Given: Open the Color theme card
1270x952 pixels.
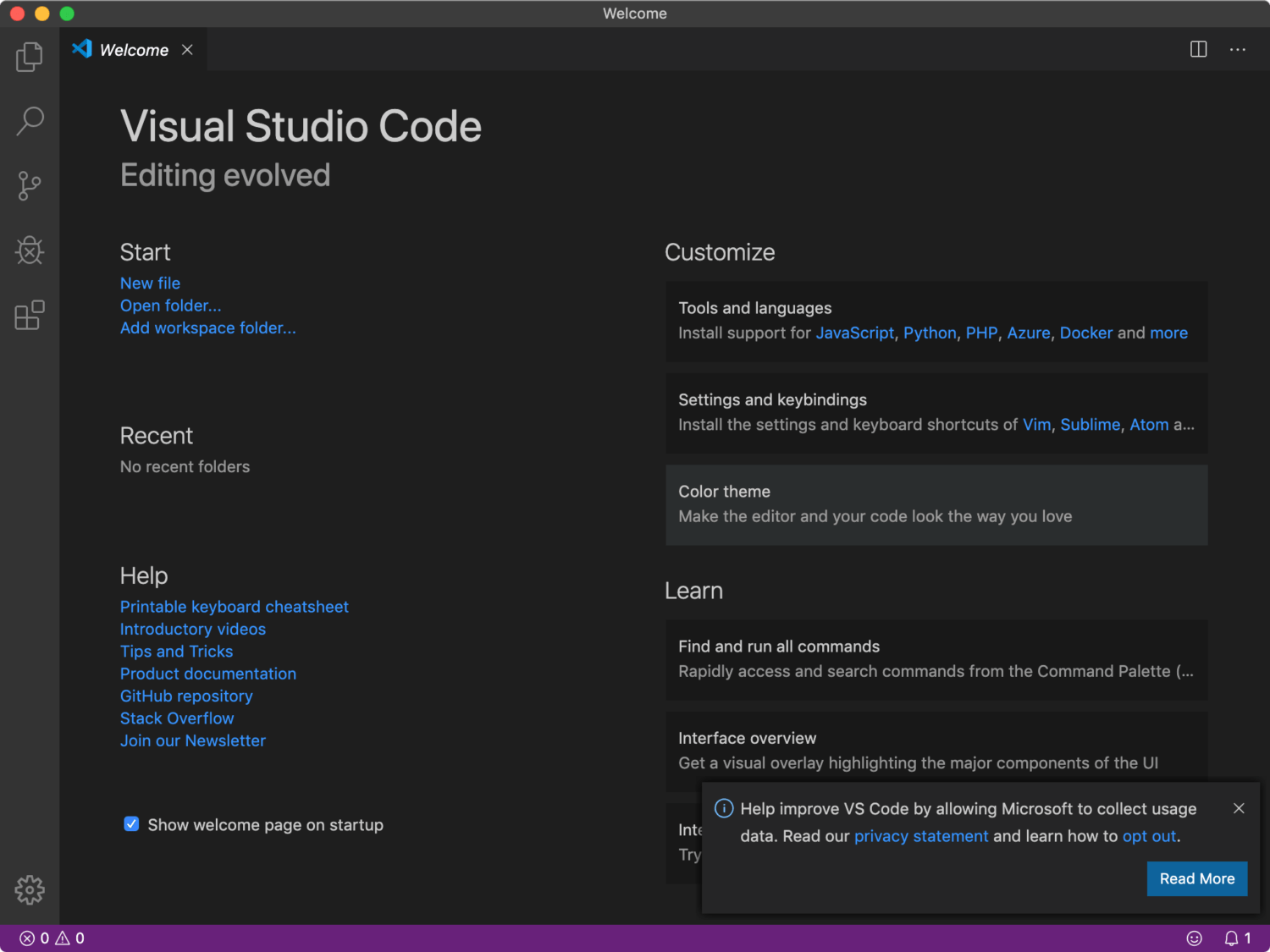Looking at the screenshot, I should tap(936, 504).
